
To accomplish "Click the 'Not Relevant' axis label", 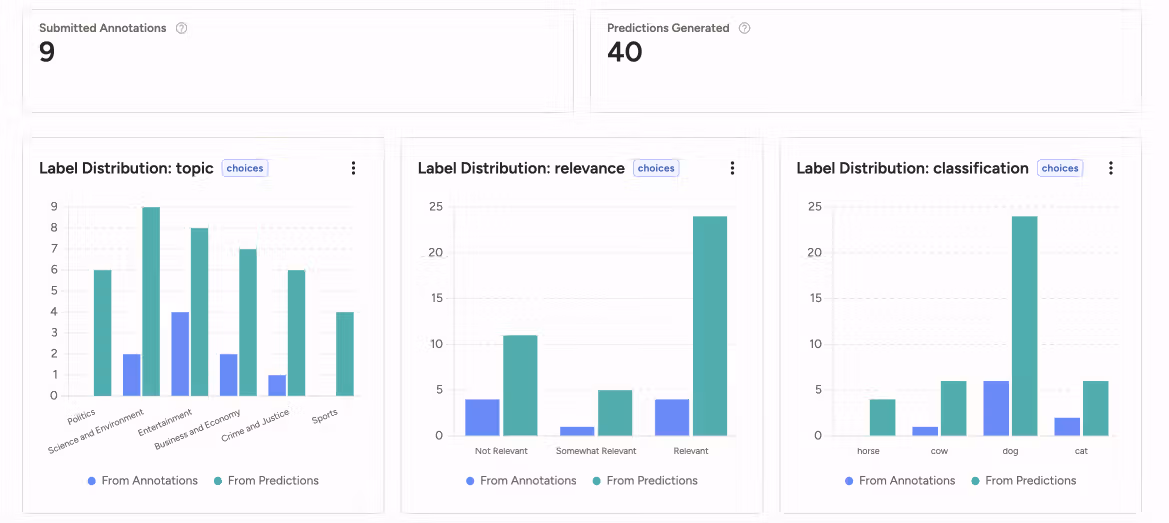I will click(501, 451).
